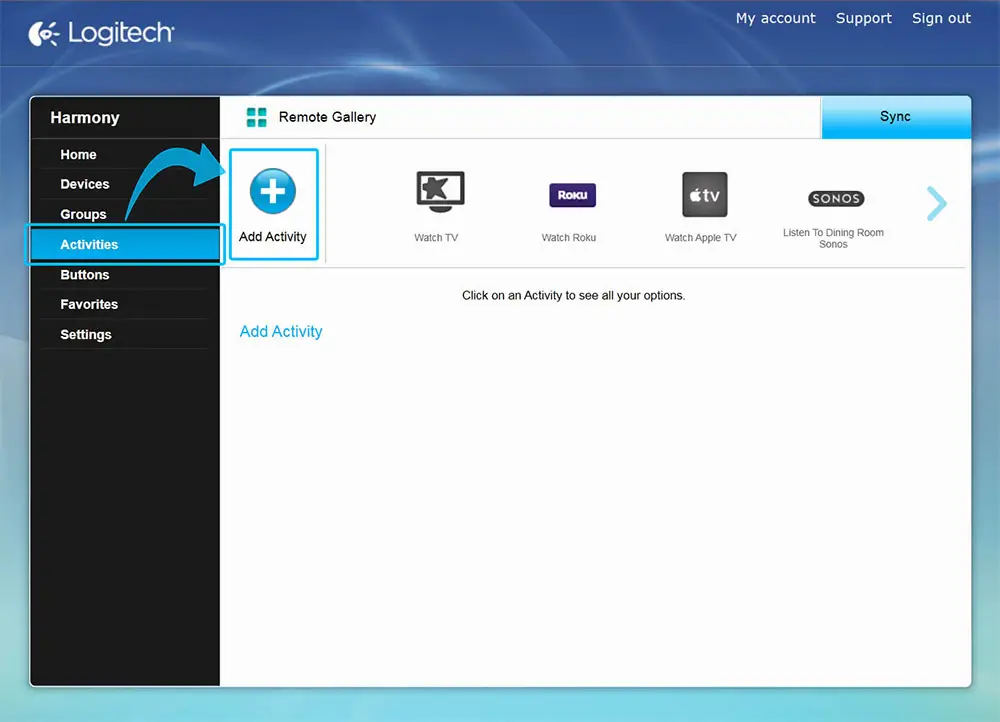The width and height of the screenshot is (1000, 722).
Task: Select the Activities sidebar item
Action: pyautogui.click(x=125, y=244)
